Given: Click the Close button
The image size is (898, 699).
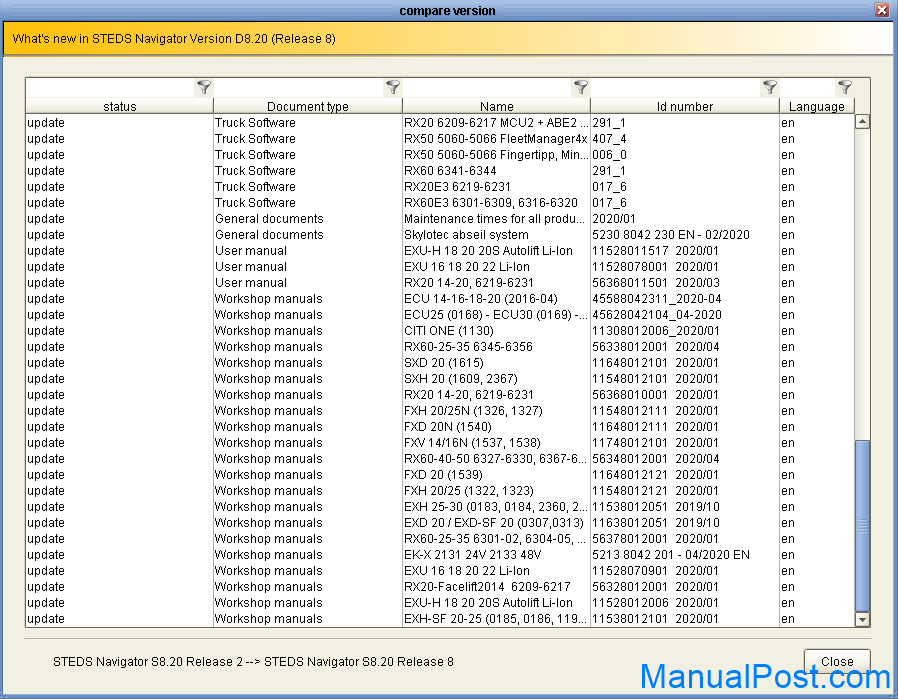Looking at the screenshot, I should coord(837,661).
